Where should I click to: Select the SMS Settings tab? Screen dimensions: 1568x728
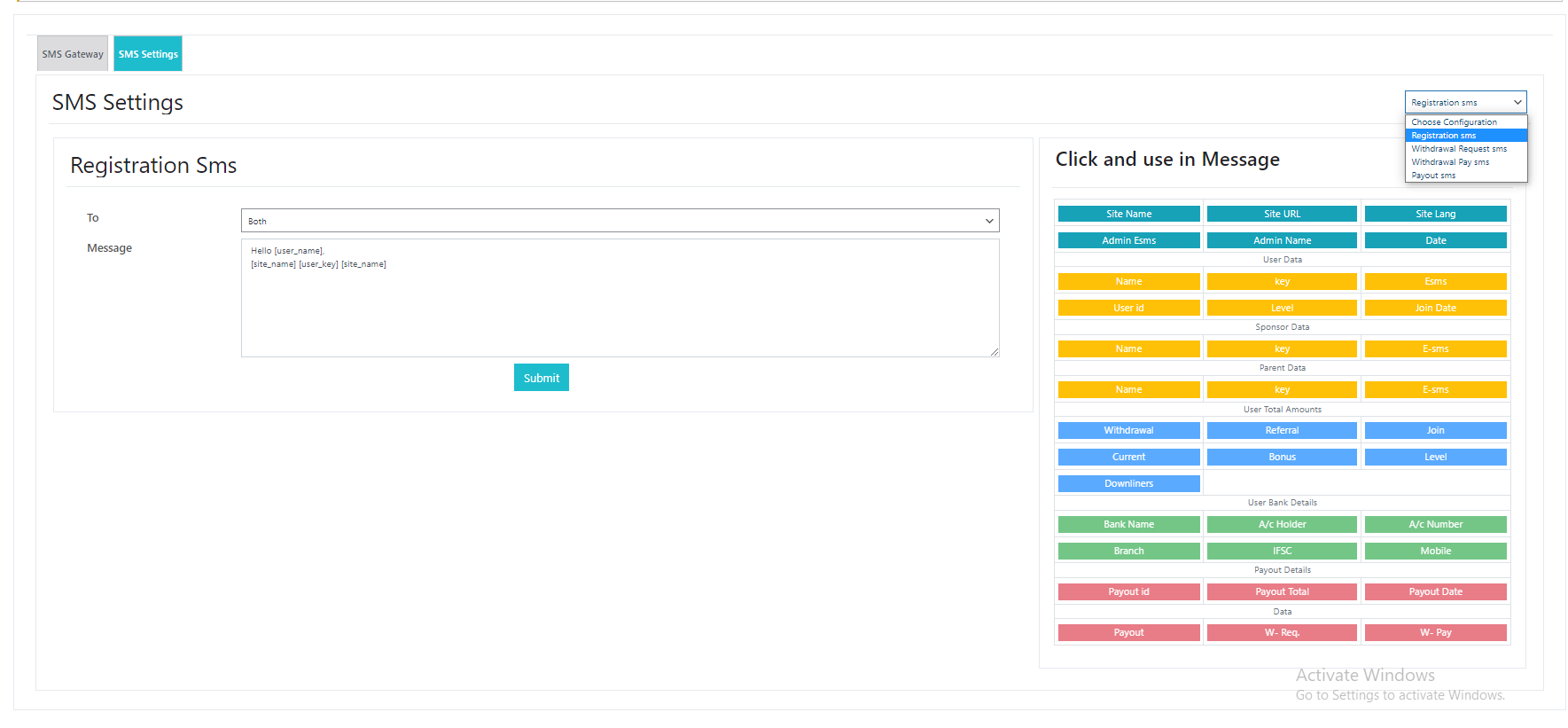click(148, 54)
